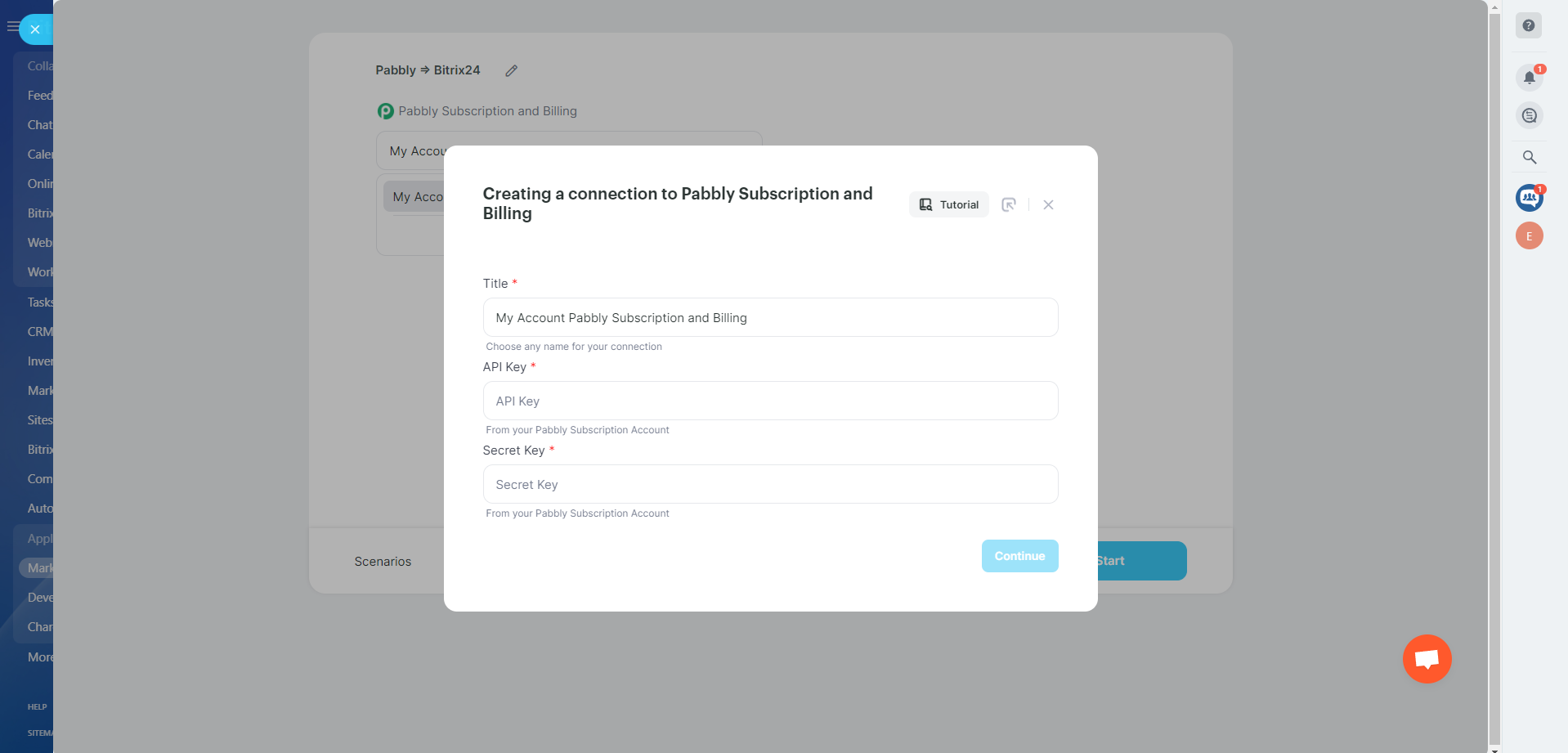Click into the Secret Key field

click(x=770, y=484)
